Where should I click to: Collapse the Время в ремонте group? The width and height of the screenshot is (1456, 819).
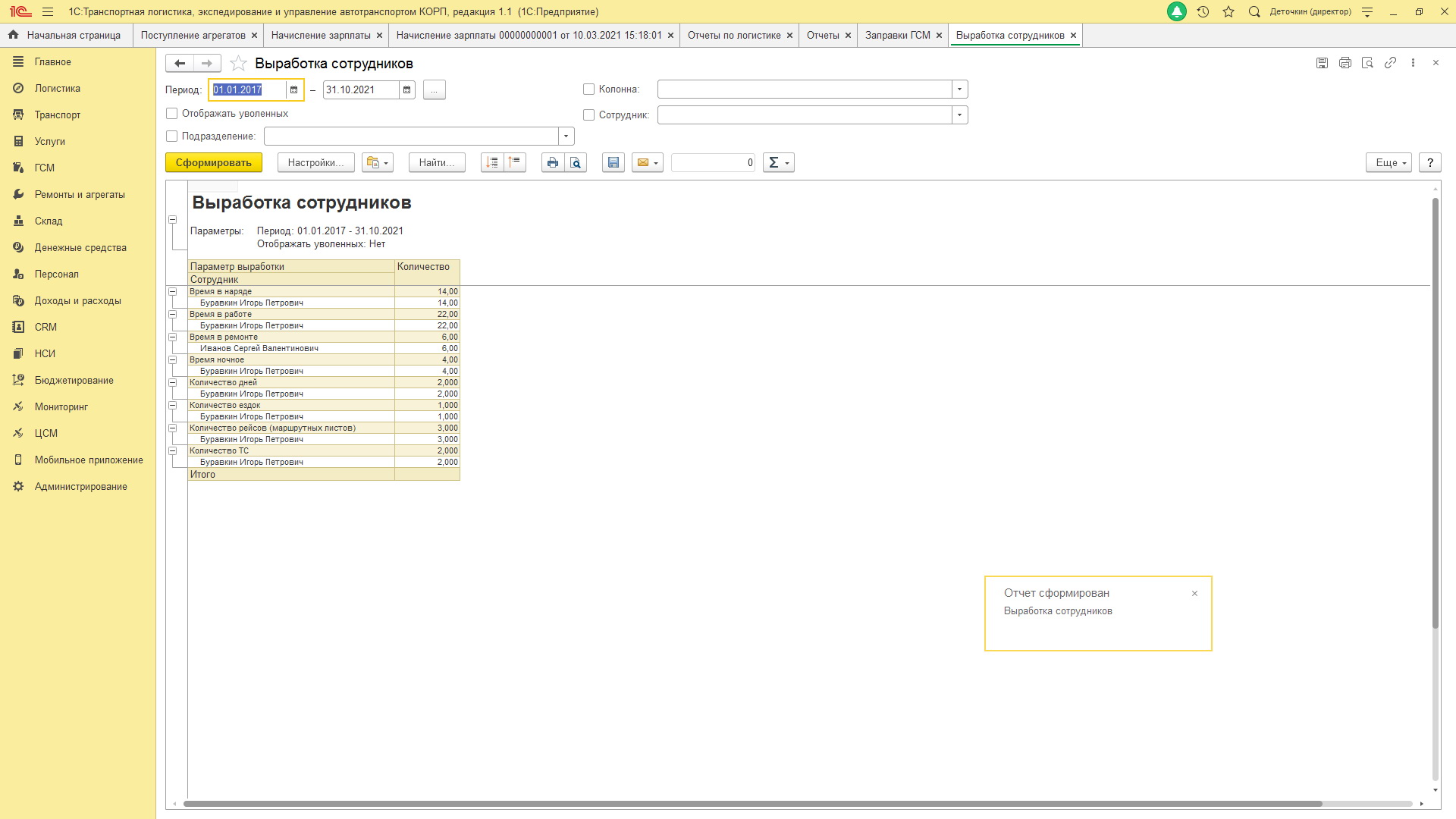[x=172, y=337]
